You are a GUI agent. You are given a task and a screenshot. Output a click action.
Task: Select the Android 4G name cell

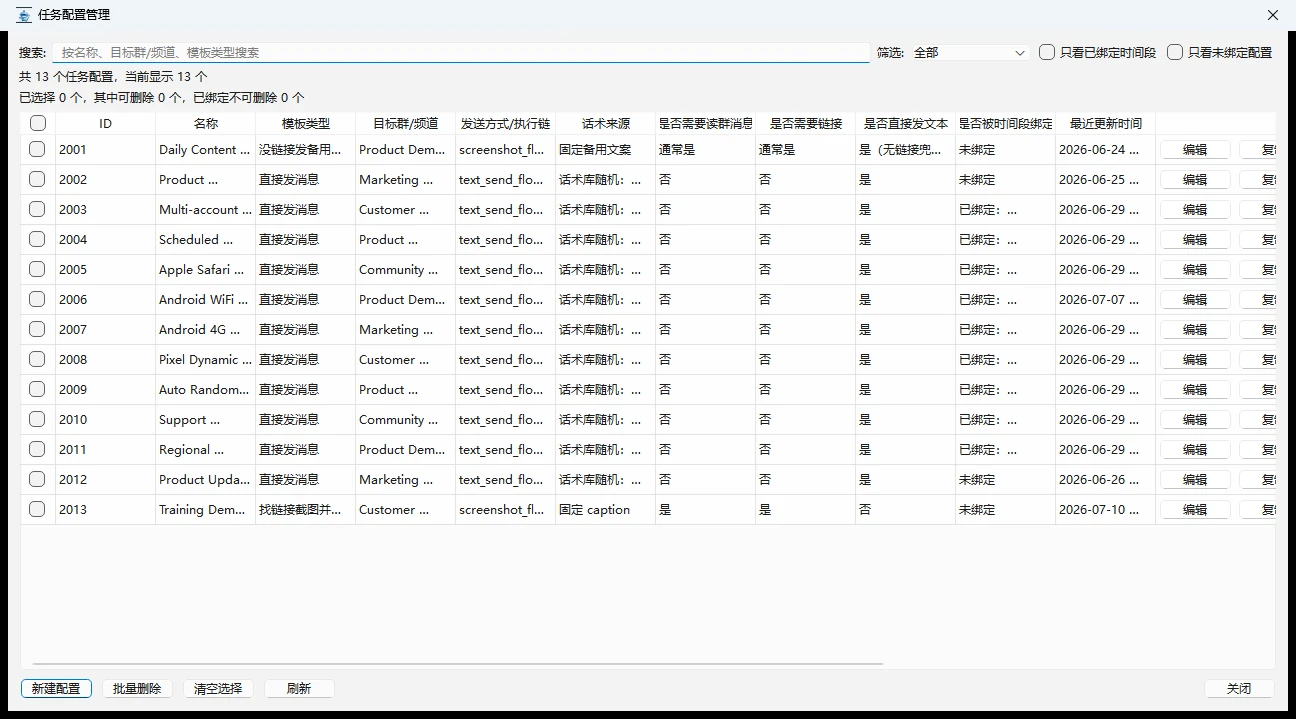pyautogui.click(x=205, y=329)
